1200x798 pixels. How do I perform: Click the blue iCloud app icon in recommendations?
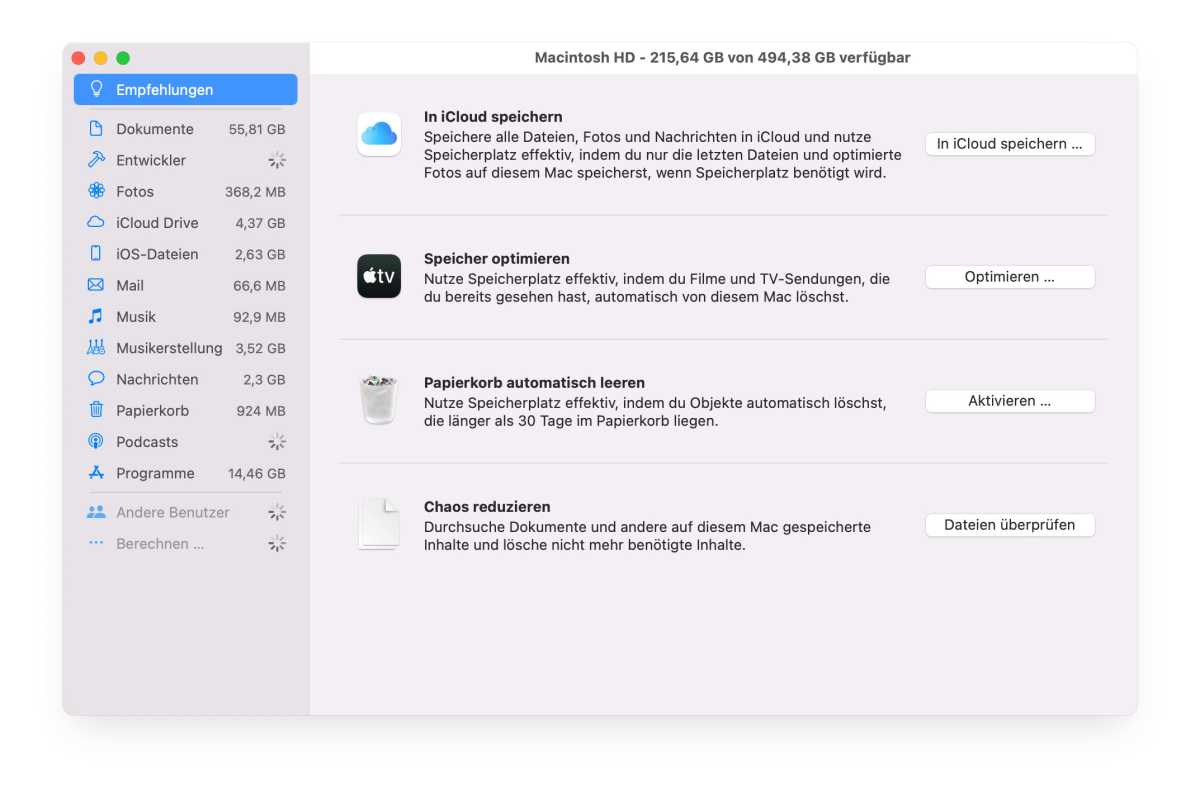pyautogui.click(x=379, y=134)
